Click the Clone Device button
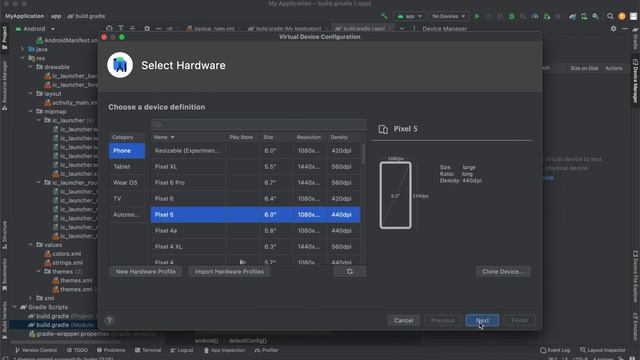Image resolution: width=640 pixels, height=360 pixels. point(503,271)
